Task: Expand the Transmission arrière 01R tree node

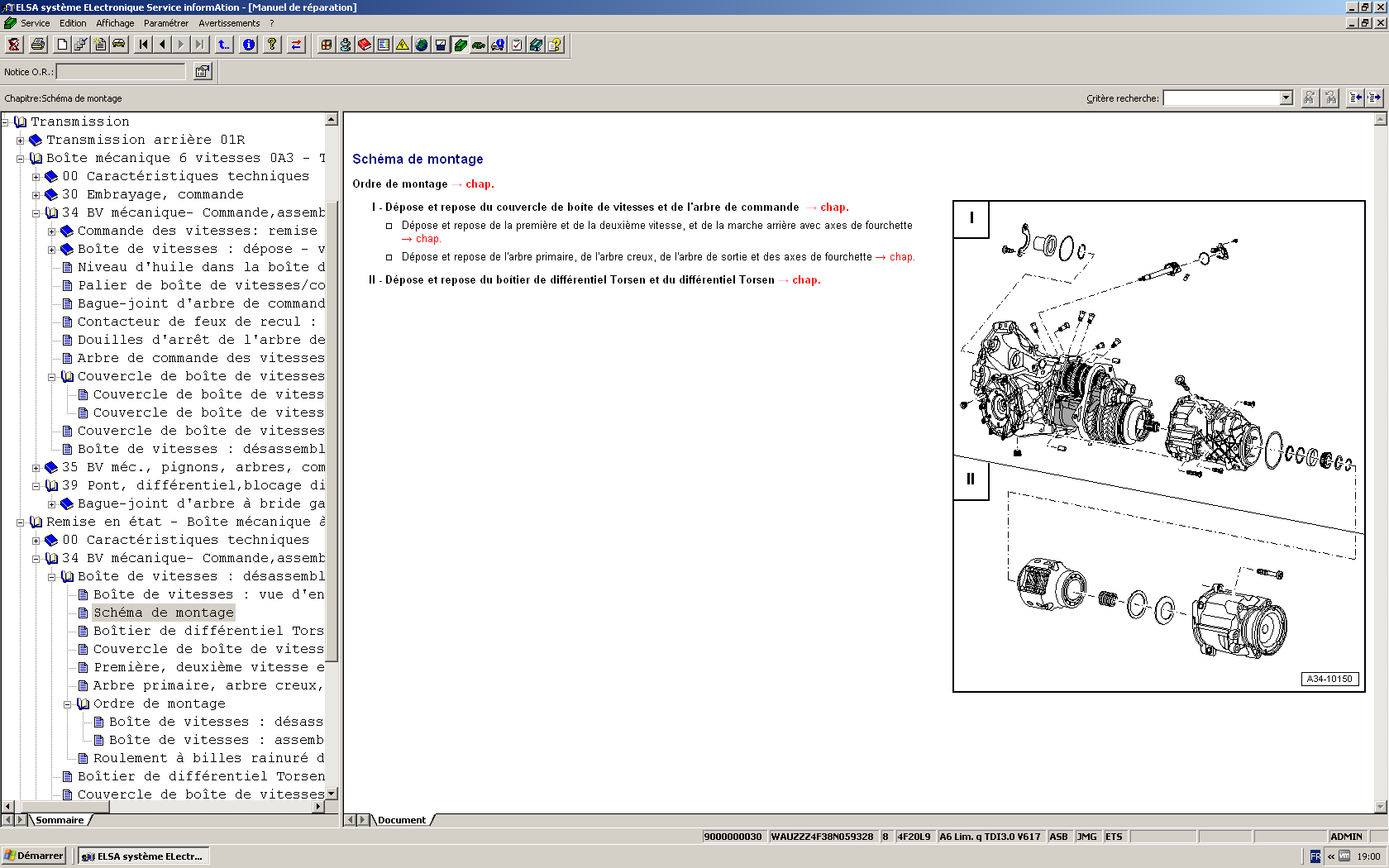Action: point(21,141)
